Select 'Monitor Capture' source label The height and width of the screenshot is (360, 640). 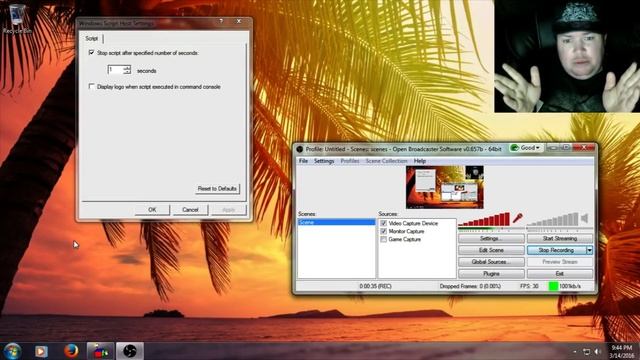[x=406, y=231]
